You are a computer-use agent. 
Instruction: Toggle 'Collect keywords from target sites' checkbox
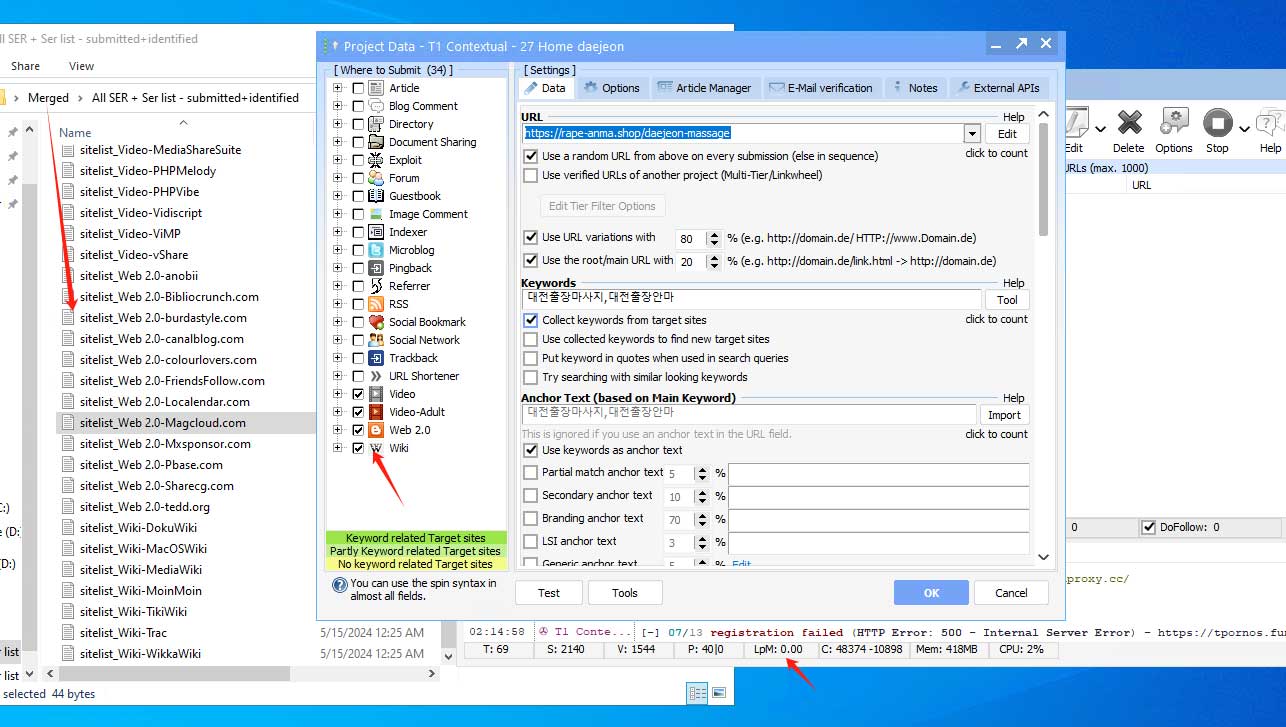531,320
